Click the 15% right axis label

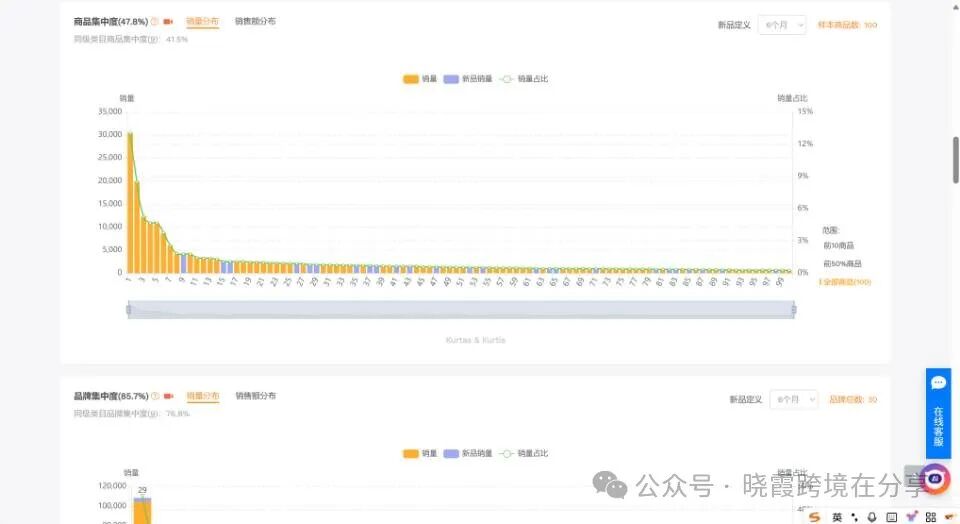click(805, 111)
